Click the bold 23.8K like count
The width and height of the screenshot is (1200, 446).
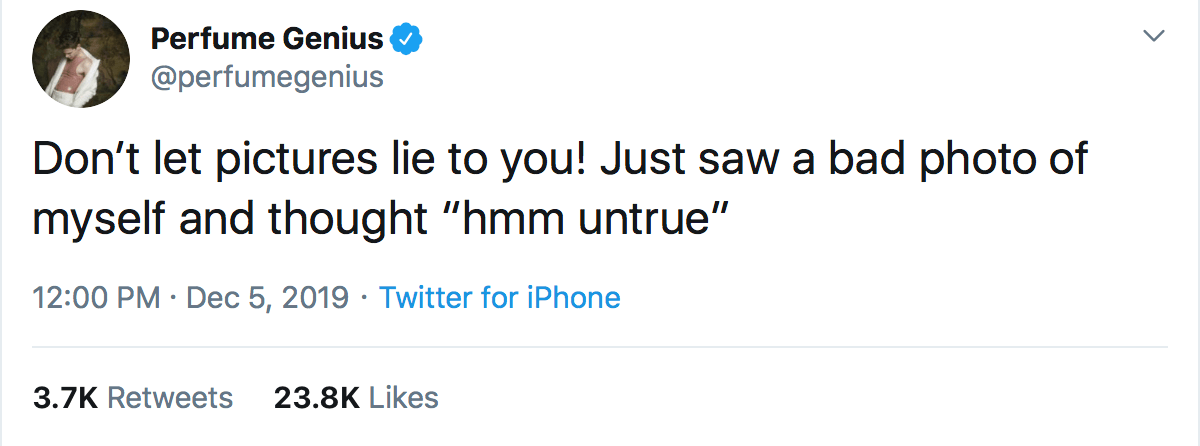click(316, 398)
